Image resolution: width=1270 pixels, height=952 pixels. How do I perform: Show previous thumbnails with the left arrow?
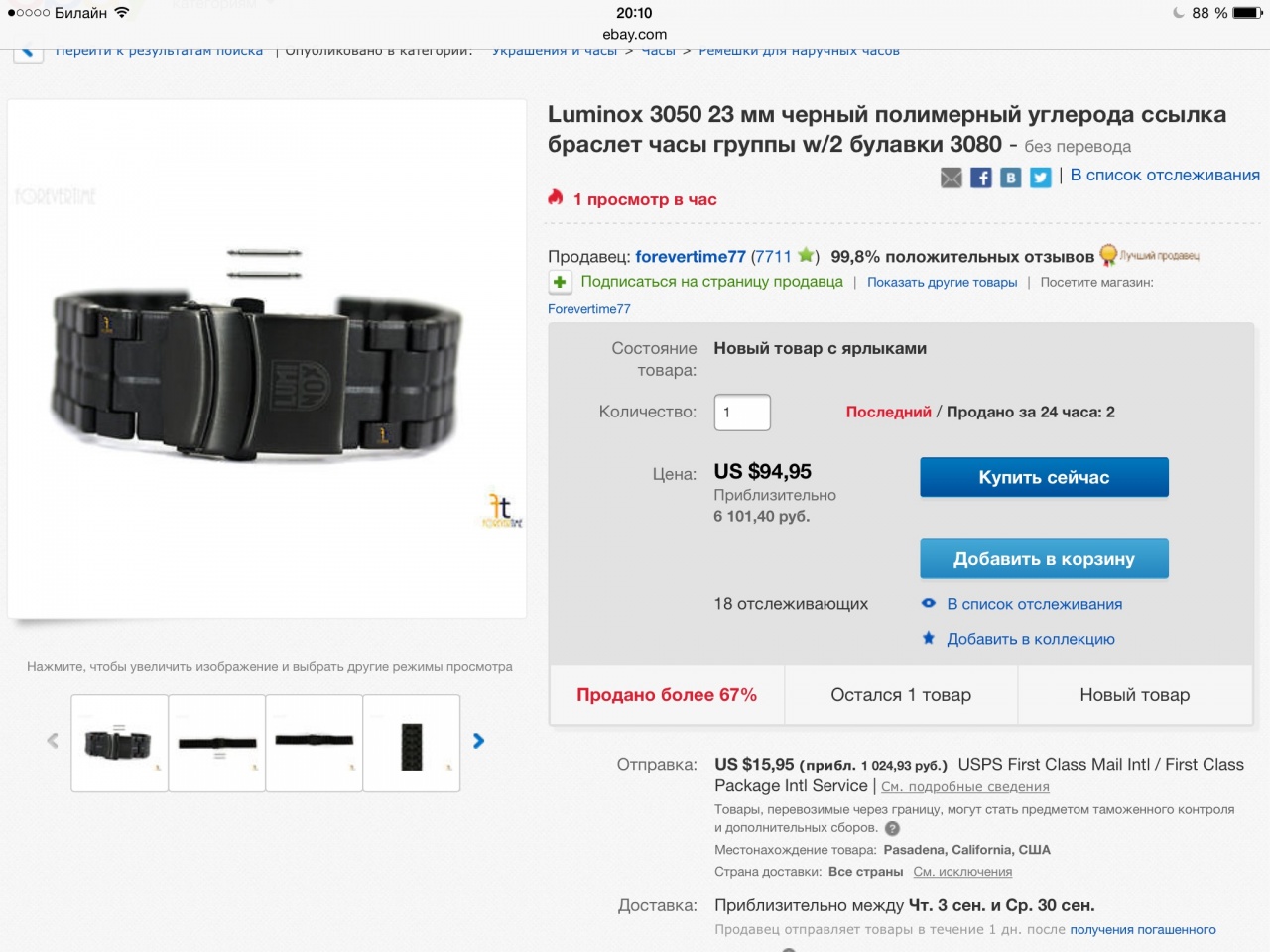[x=53, y=741]
